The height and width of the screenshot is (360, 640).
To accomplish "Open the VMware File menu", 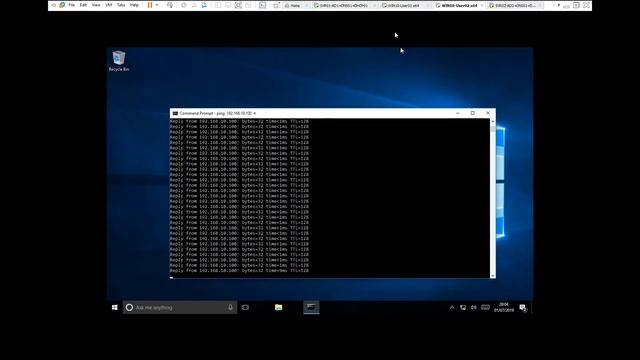I will (71, 5).
